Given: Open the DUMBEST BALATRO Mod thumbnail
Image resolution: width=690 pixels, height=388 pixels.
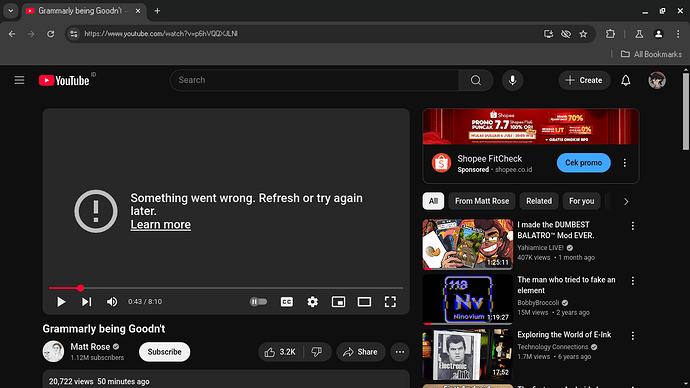Looking at the screenshot, I should [468, 244].
